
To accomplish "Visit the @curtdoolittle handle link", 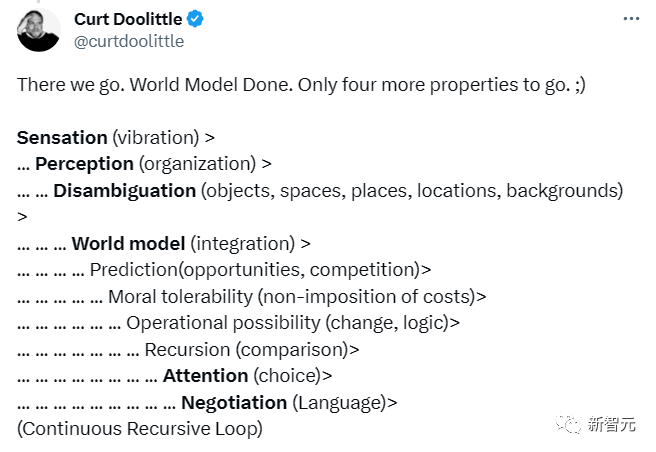I will click(129, 41).
